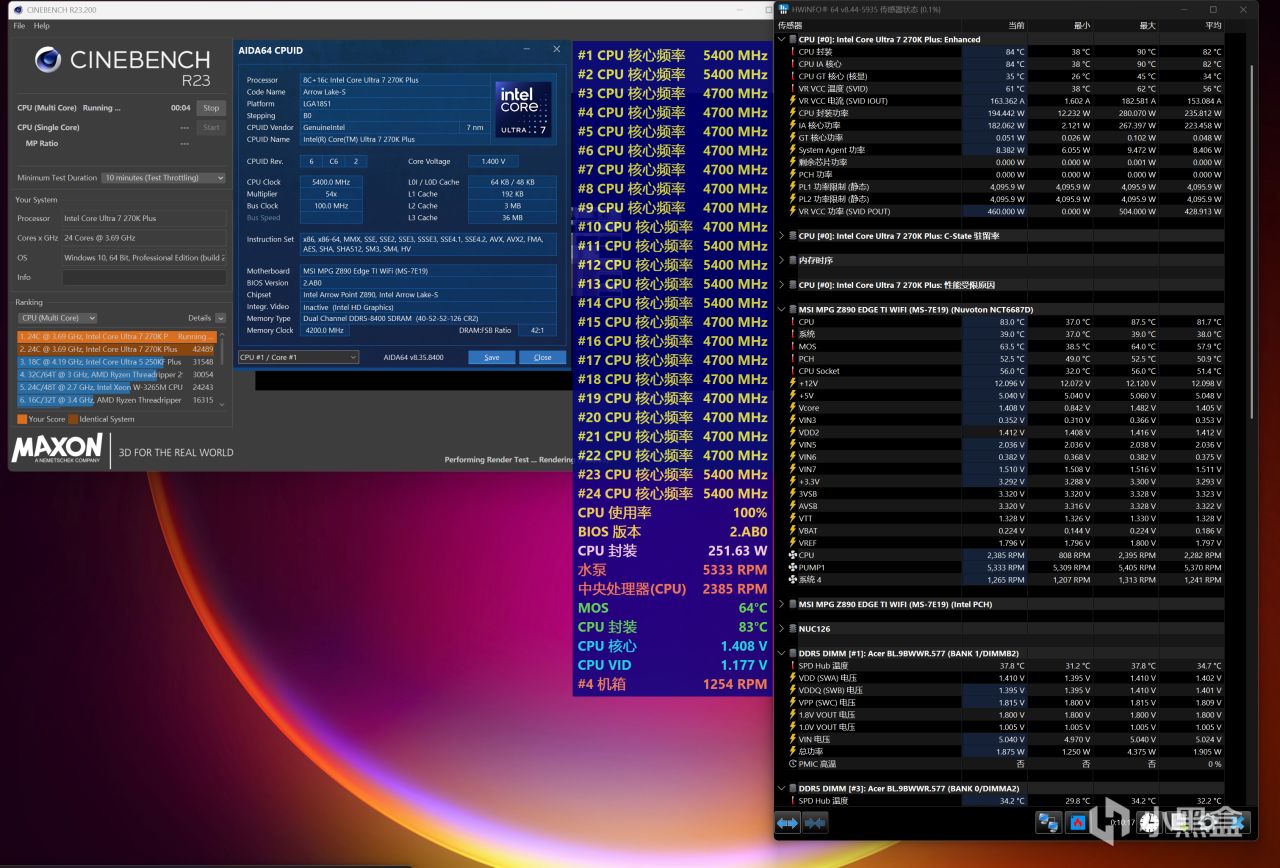Minimize the AIDA64 CPUID window
Image resolution: width=1280 pixels, height=868 pixels.
527,49
